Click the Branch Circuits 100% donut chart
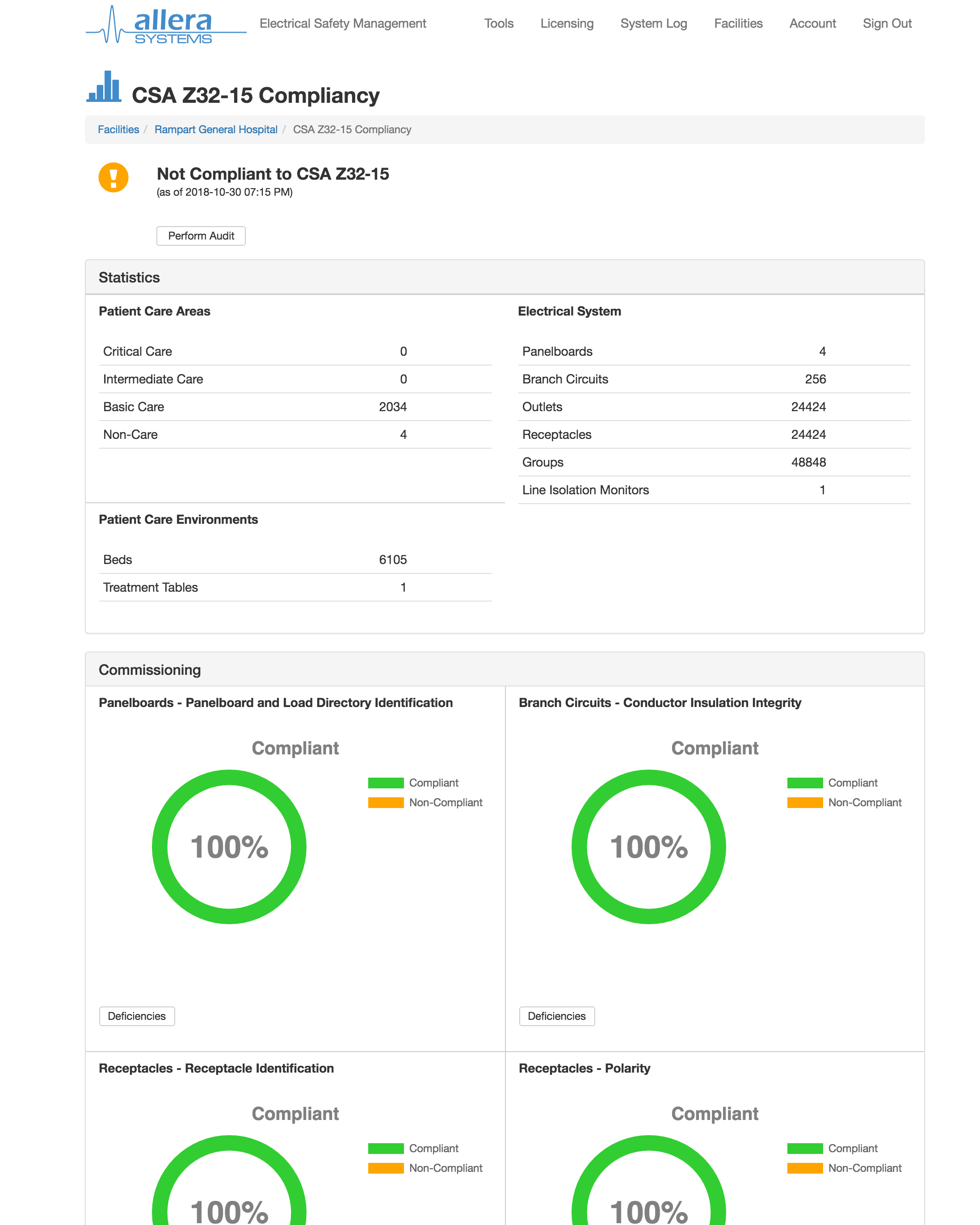This screenshot has width=980, height=1225. (x=649, y=846)
